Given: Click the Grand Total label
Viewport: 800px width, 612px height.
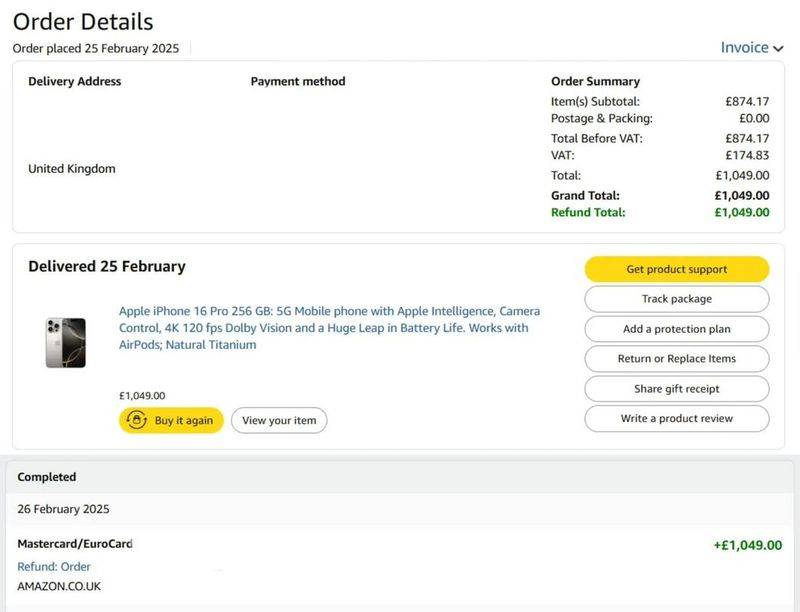Looking at the screenshot, I should click(585, 195).
